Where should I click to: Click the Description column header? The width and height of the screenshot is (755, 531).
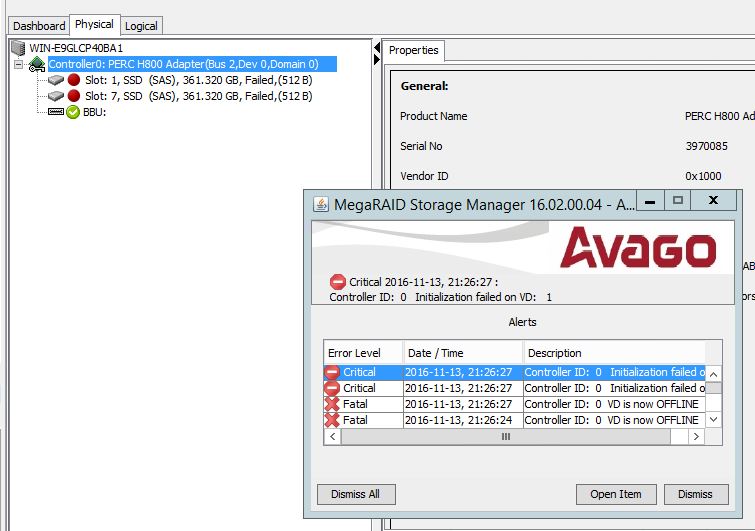(614, 353)
